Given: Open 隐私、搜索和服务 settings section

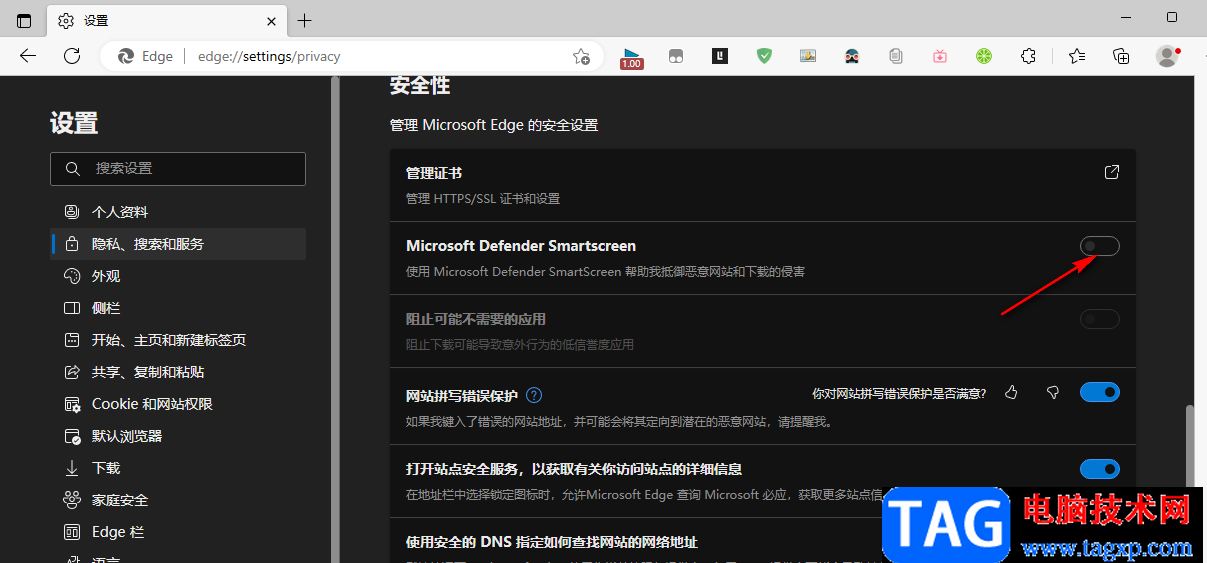Looking at the screenshot, I should tap(178, 244).
